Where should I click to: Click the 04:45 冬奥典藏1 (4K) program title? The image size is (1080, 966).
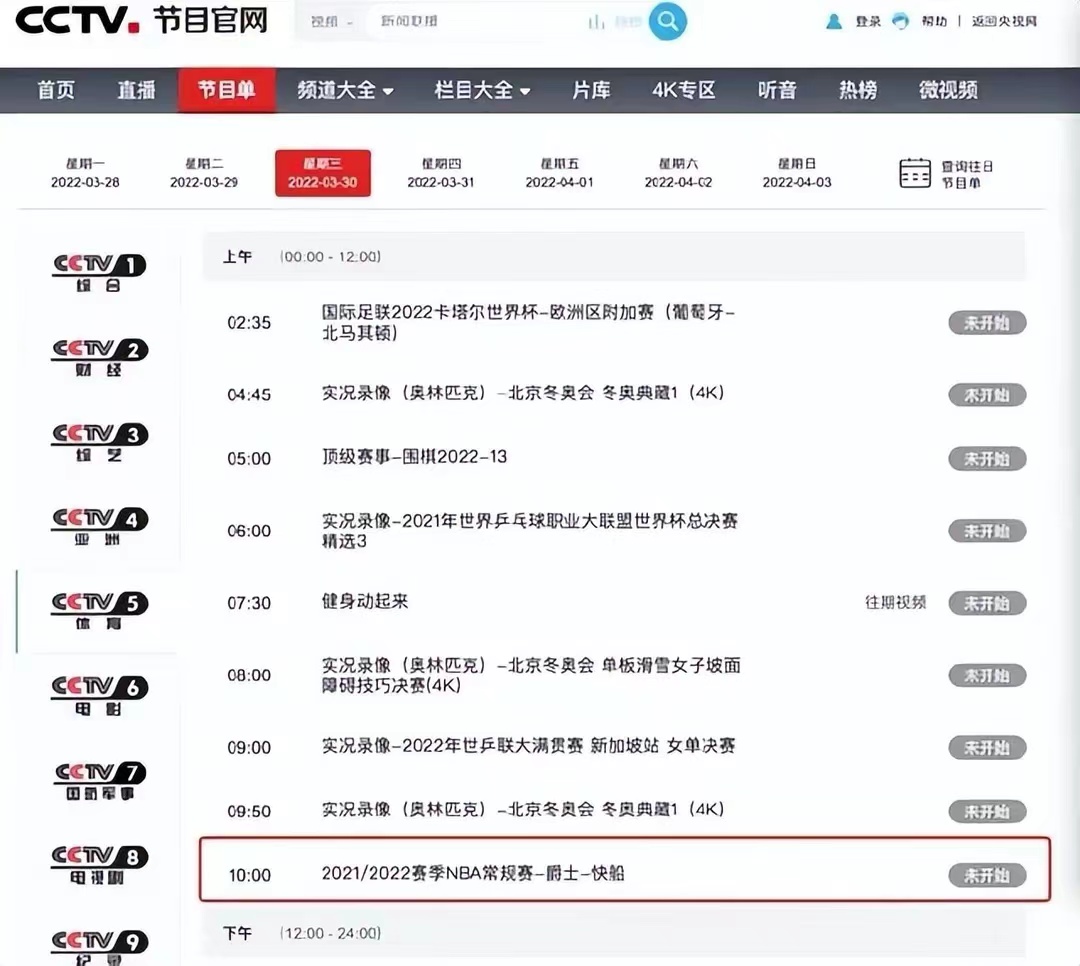[x=523, y=393]
